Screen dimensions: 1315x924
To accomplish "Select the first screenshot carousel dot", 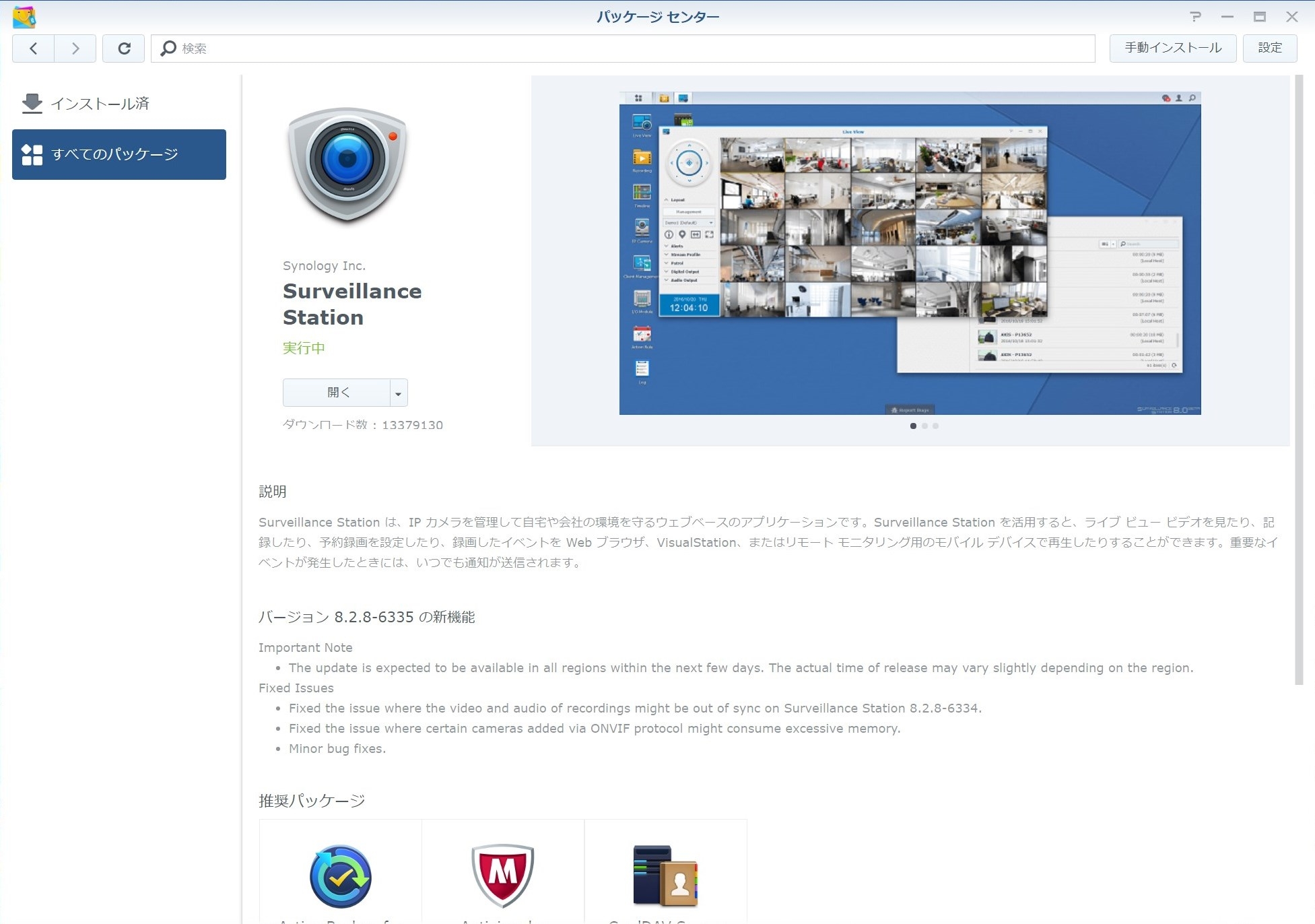I will pos(913,426).
